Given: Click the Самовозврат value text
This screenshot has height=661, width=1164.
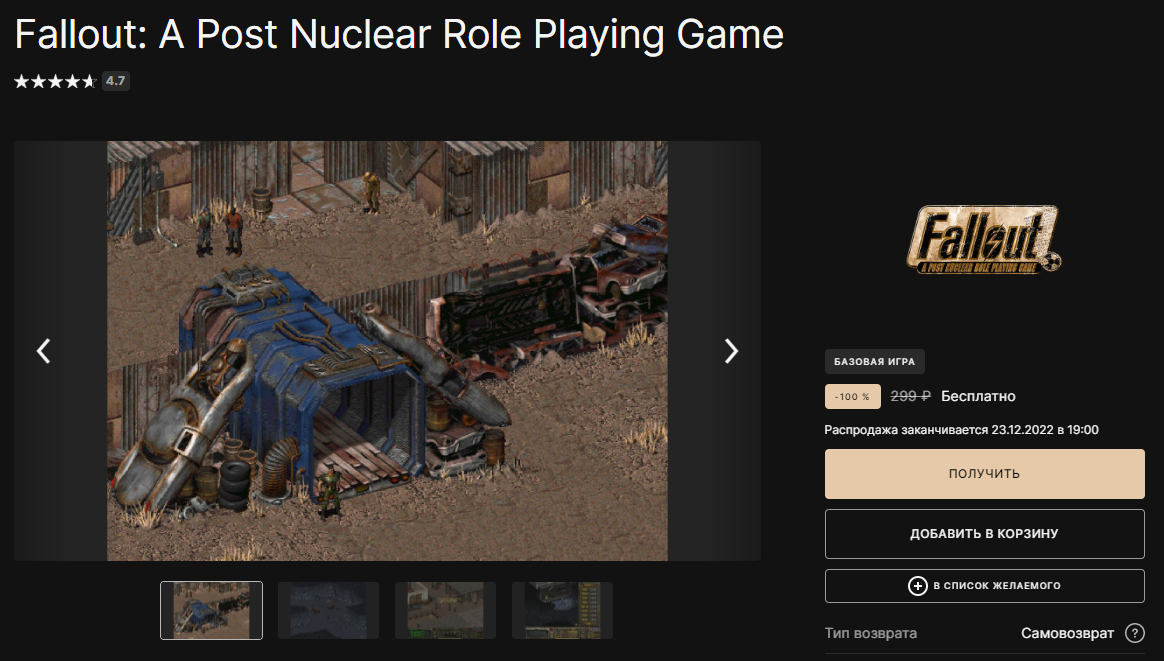Looking at the screenshot, I should tap(1067, 633).
